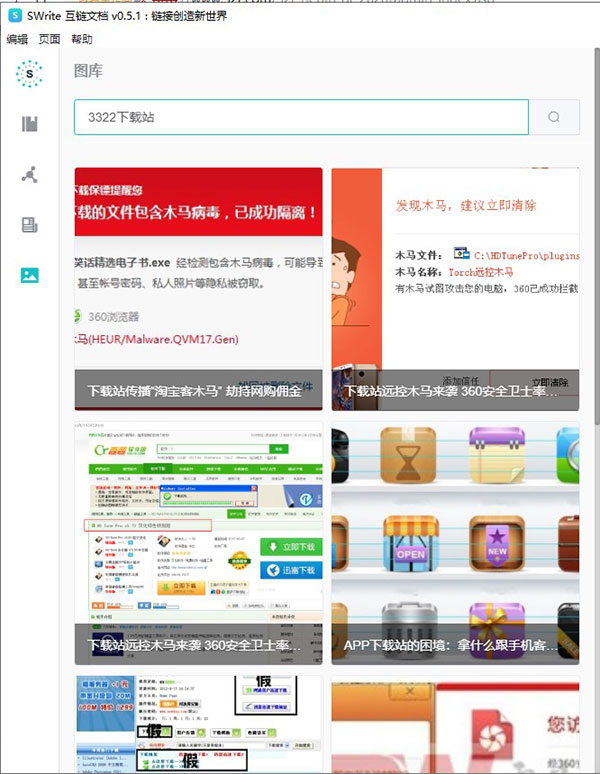Click the SWrite app icon in title bar
The height and width of the screenshot is (774, 600).
click(15, 15)
